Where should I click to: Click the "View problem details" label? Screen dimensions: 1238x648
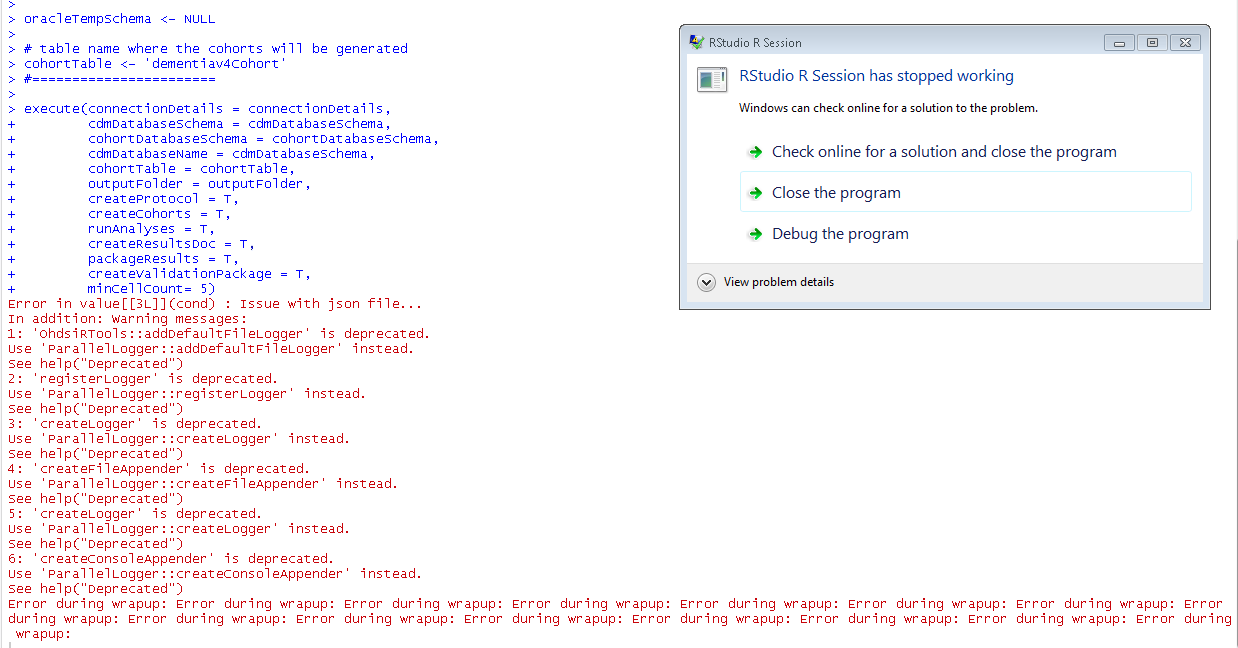pos(778,283)
